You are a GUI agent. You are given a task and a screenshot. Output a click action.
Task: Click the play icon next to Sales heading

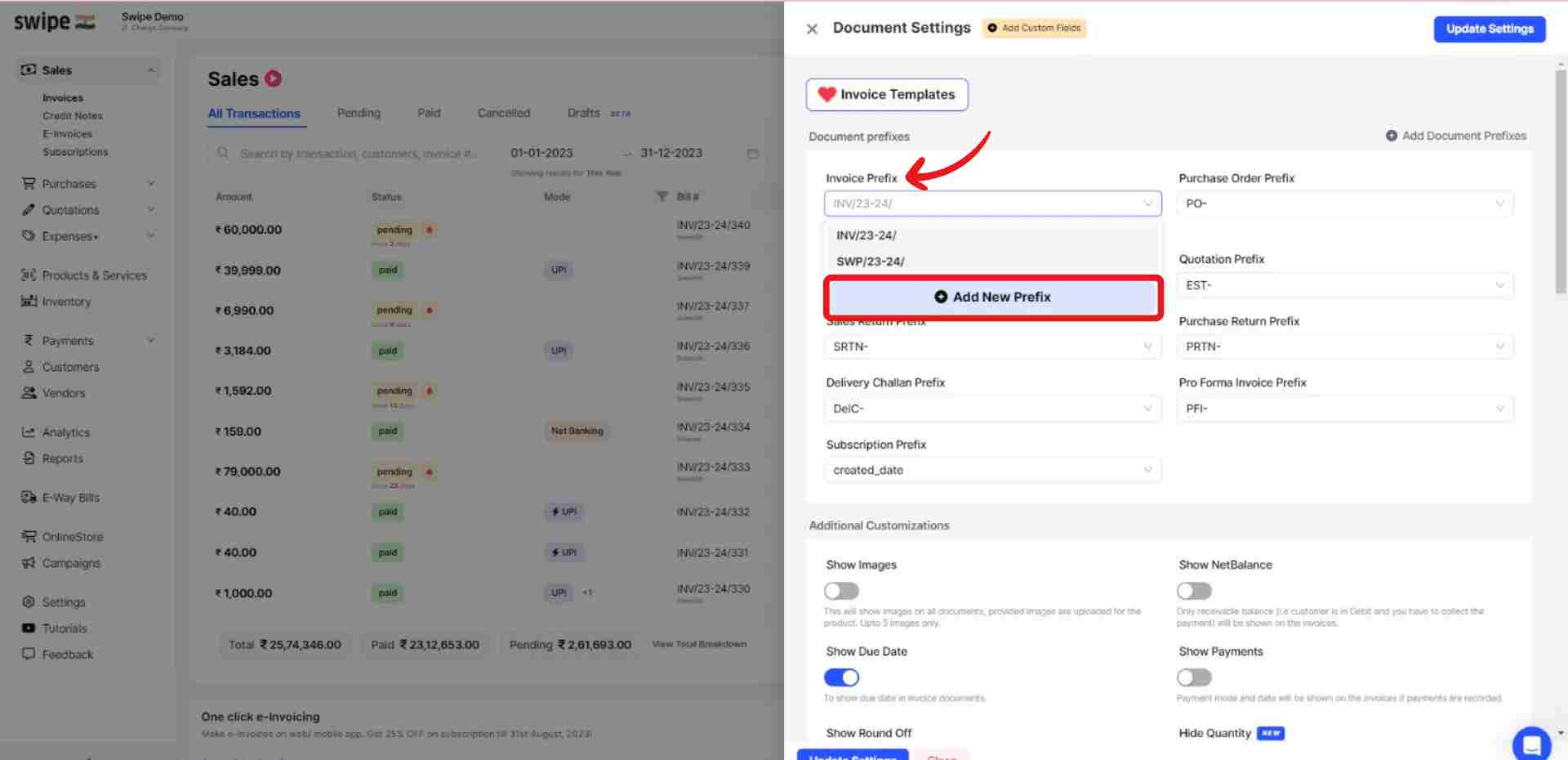[274, 78]
